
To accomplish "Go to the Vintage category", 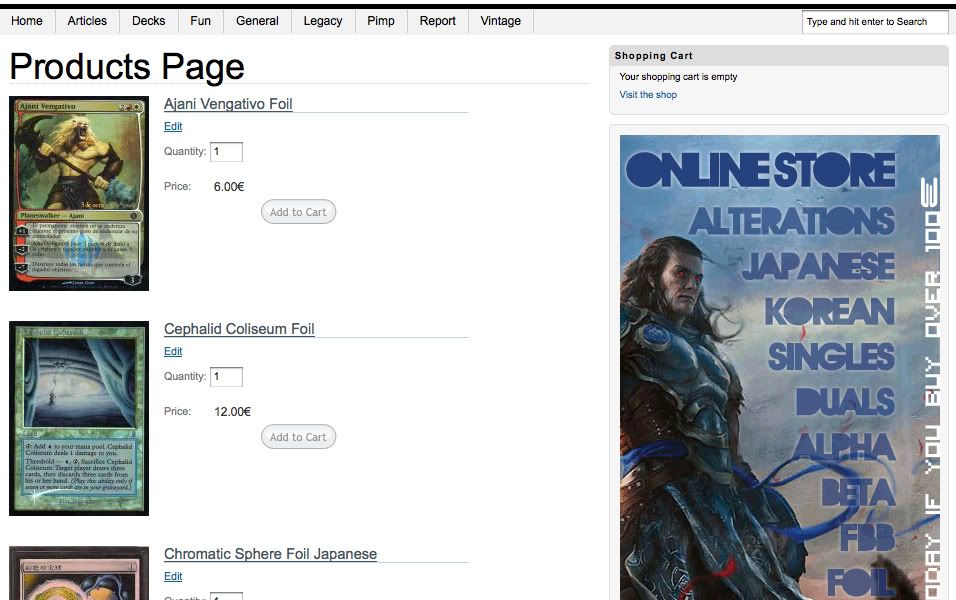I will [501, 21].
